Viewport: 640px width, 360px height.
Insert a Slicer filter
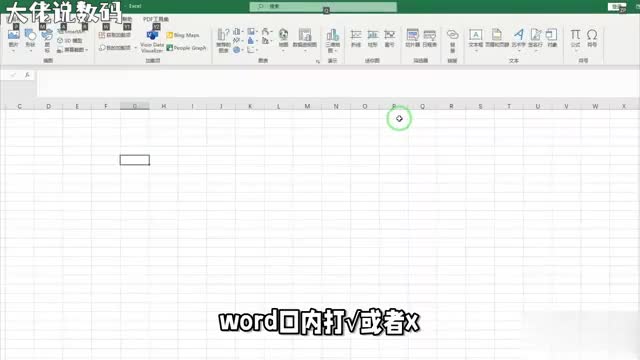(413, 38)
